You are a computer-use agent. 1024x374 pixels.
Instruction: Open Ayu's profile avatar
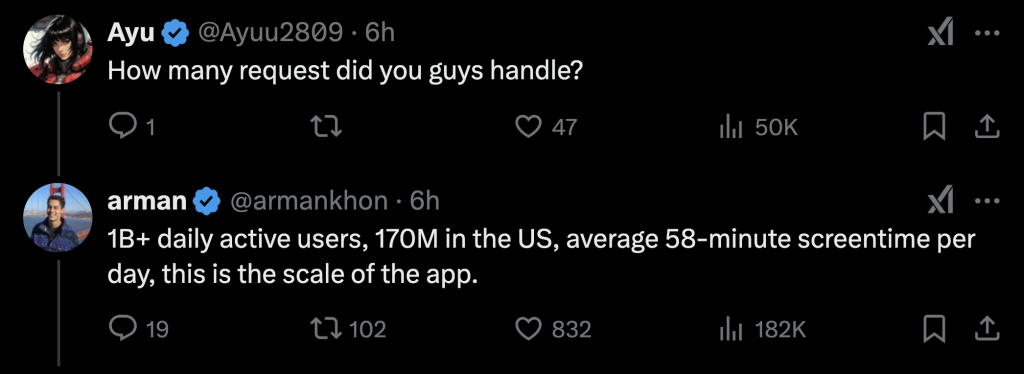[x=57, y=51]
